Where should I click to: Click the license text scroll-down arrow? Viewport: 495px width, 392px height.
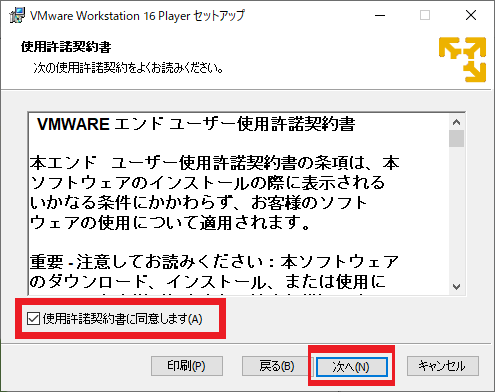(456, 287)
